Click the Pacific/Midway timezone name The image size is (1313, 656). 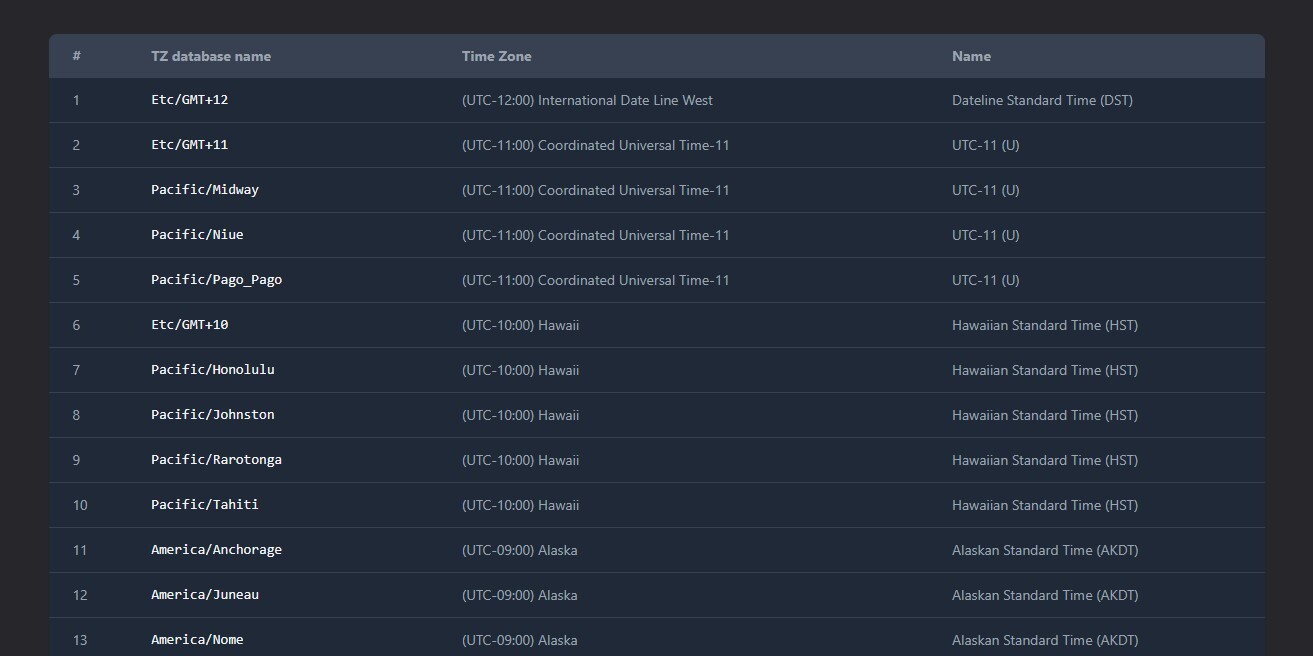(x=205, y=190)
